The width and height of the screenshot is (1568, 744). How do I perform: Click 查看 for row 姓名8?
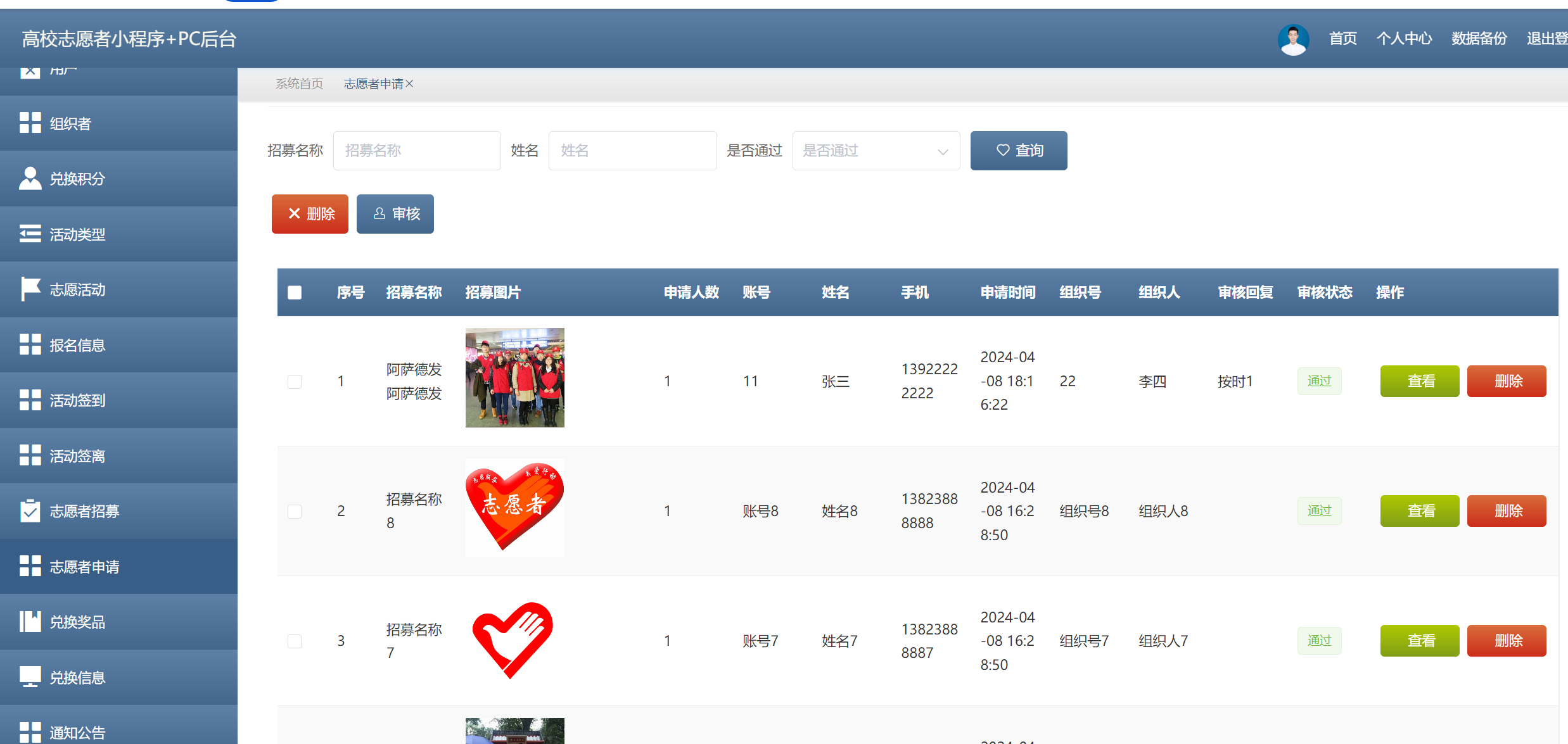click(1420, 511)
